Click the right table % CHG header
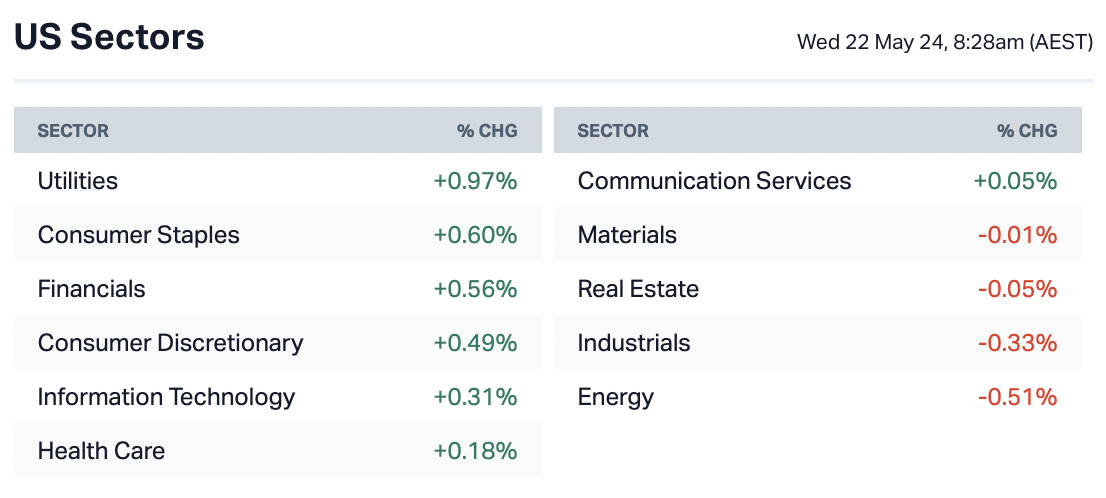 pyautogui.click(x=1027, y=131)
